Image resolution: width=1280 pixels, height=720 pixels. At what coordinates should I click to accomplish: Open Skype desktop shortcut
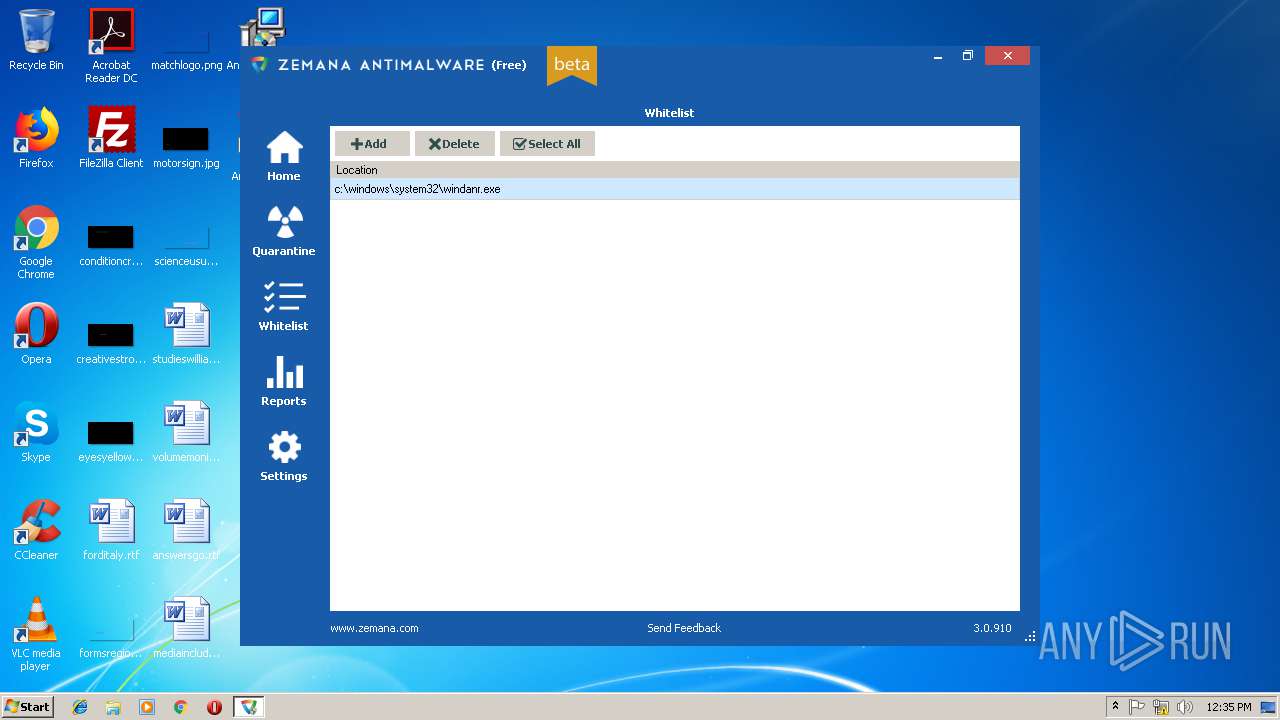coord(36,432)
